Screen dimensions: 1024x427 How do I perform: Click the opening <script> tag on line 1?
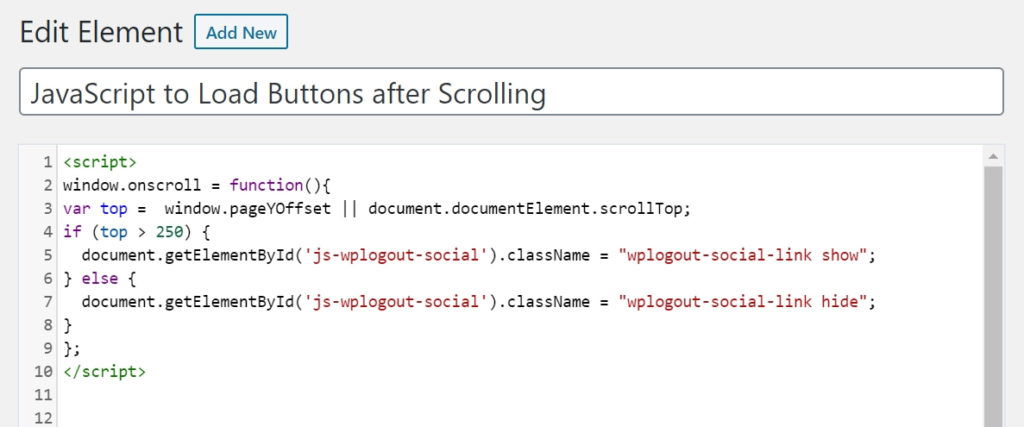100,162
